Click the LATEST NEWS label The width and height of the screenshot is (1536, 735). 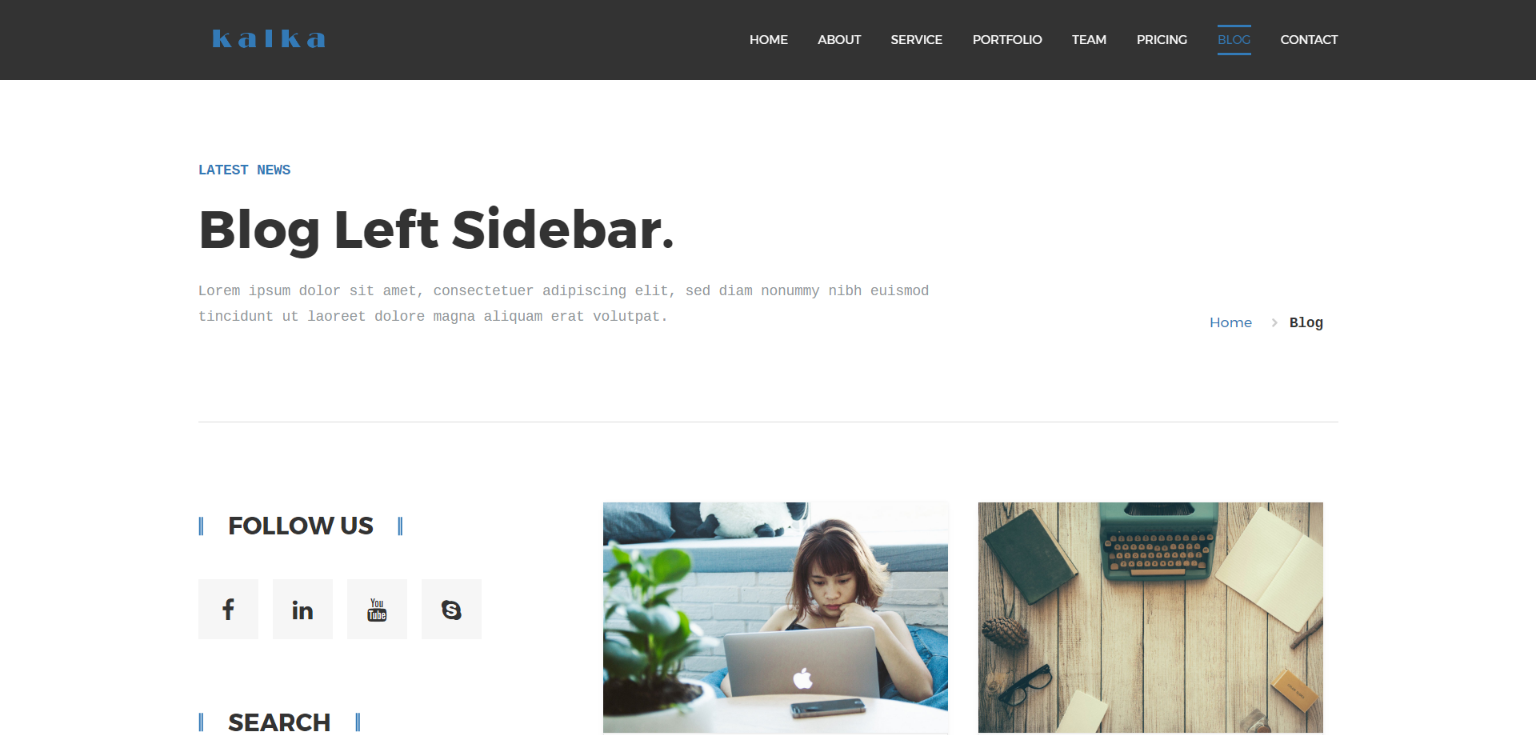pyautogui.click(x=244, y=170)
